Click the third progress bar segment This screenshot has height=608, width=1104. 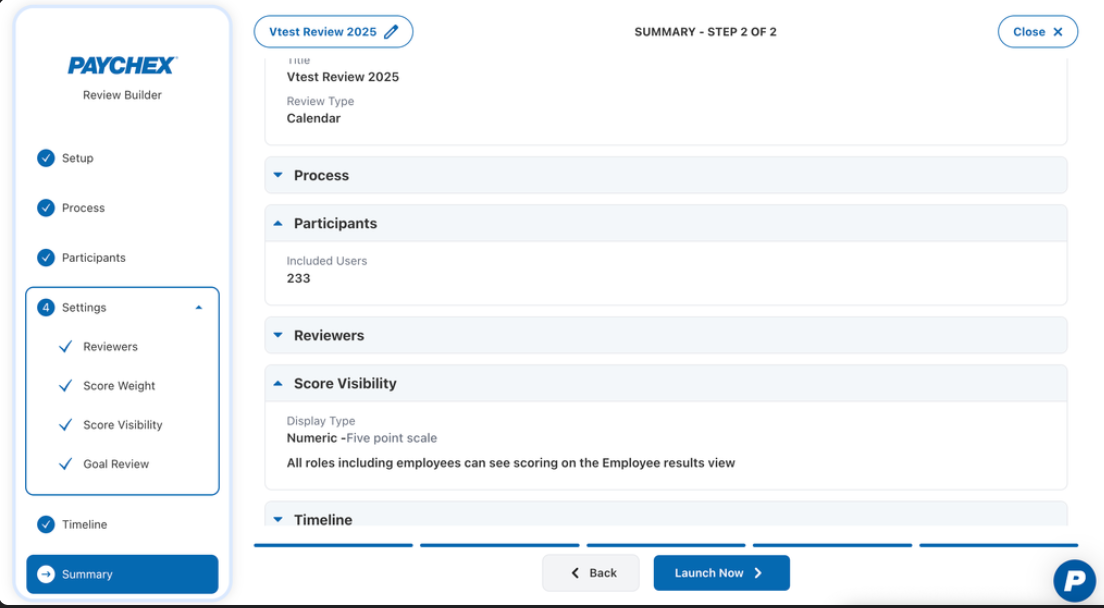click(666, 545)
